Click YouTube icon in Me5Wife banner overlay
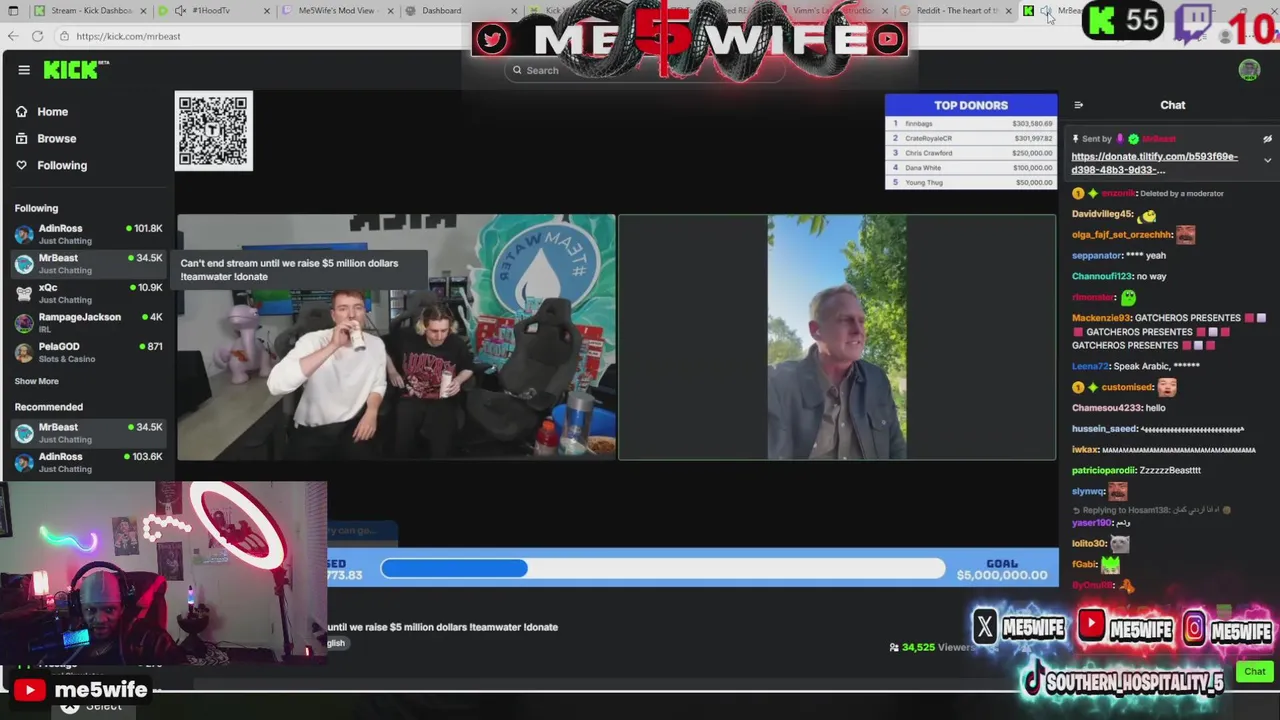 (x=888, y=39)
